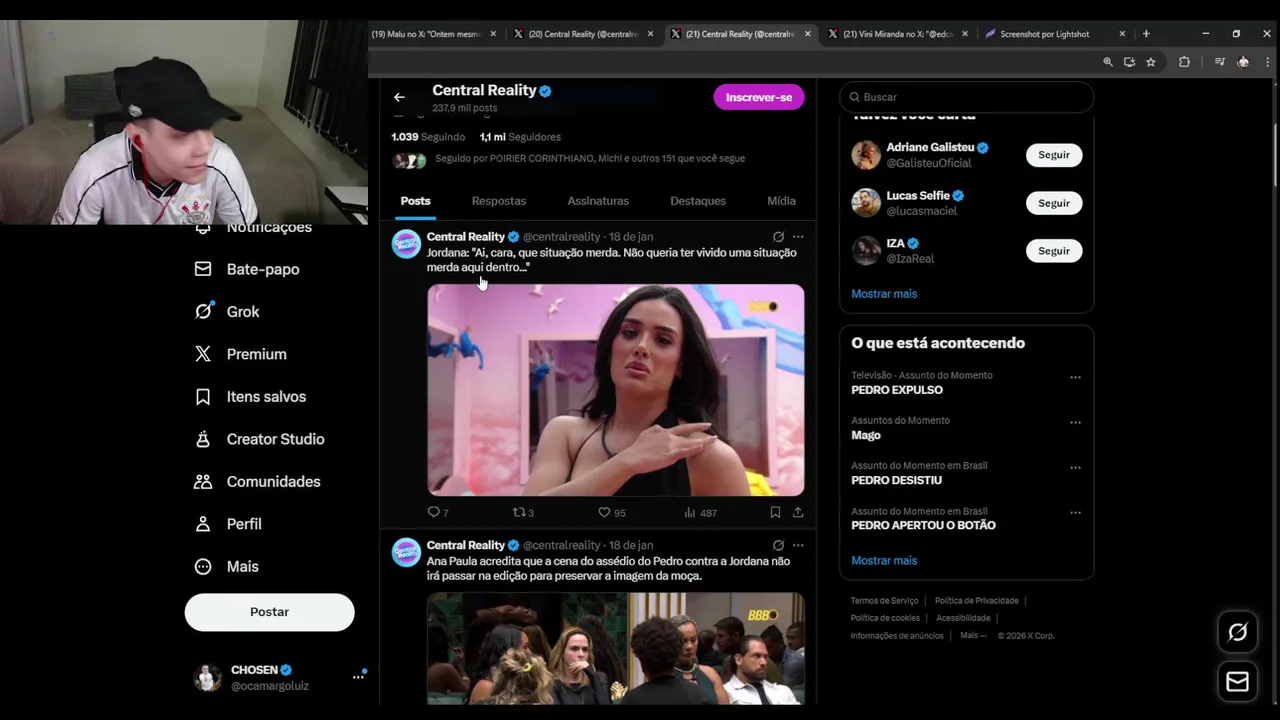Open Termos de Serviço footer link
This screenshot has width=1280, height=720.
tap(884, 601)
